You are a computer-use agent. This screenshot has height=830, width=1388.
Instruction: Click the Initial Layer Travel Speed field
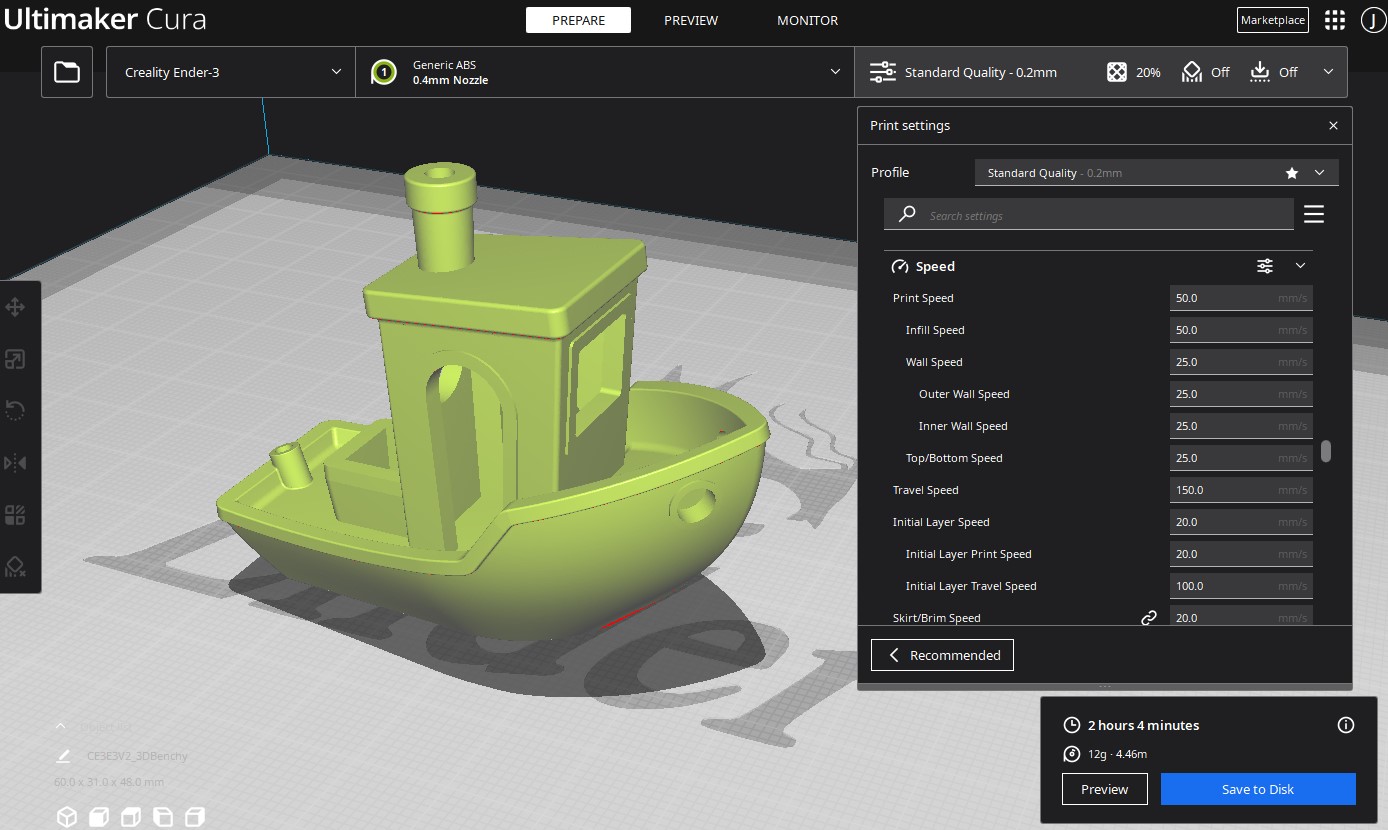[1241, 586]
